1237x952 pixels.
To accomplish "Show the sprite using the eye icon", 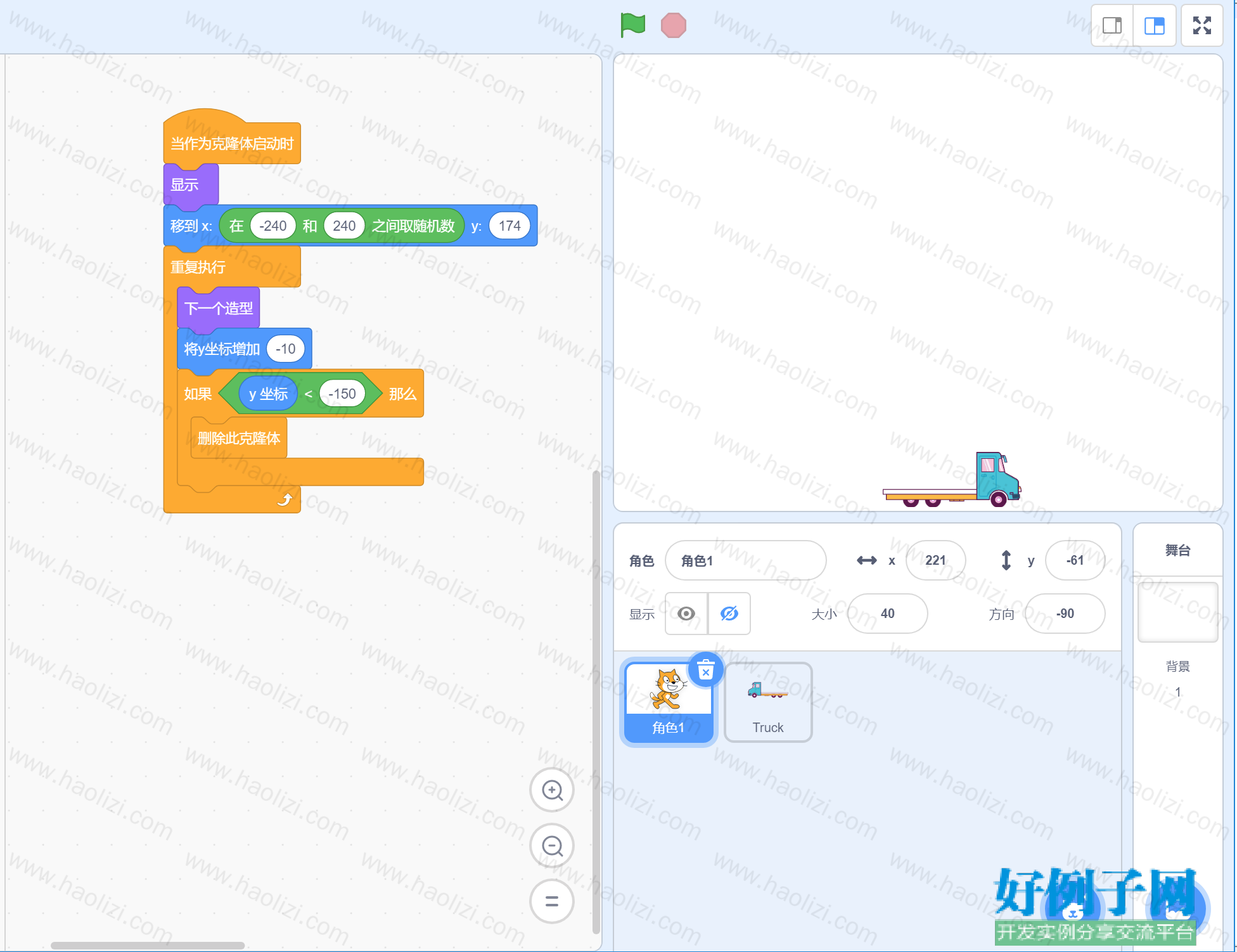I will [x=686, y=614].
